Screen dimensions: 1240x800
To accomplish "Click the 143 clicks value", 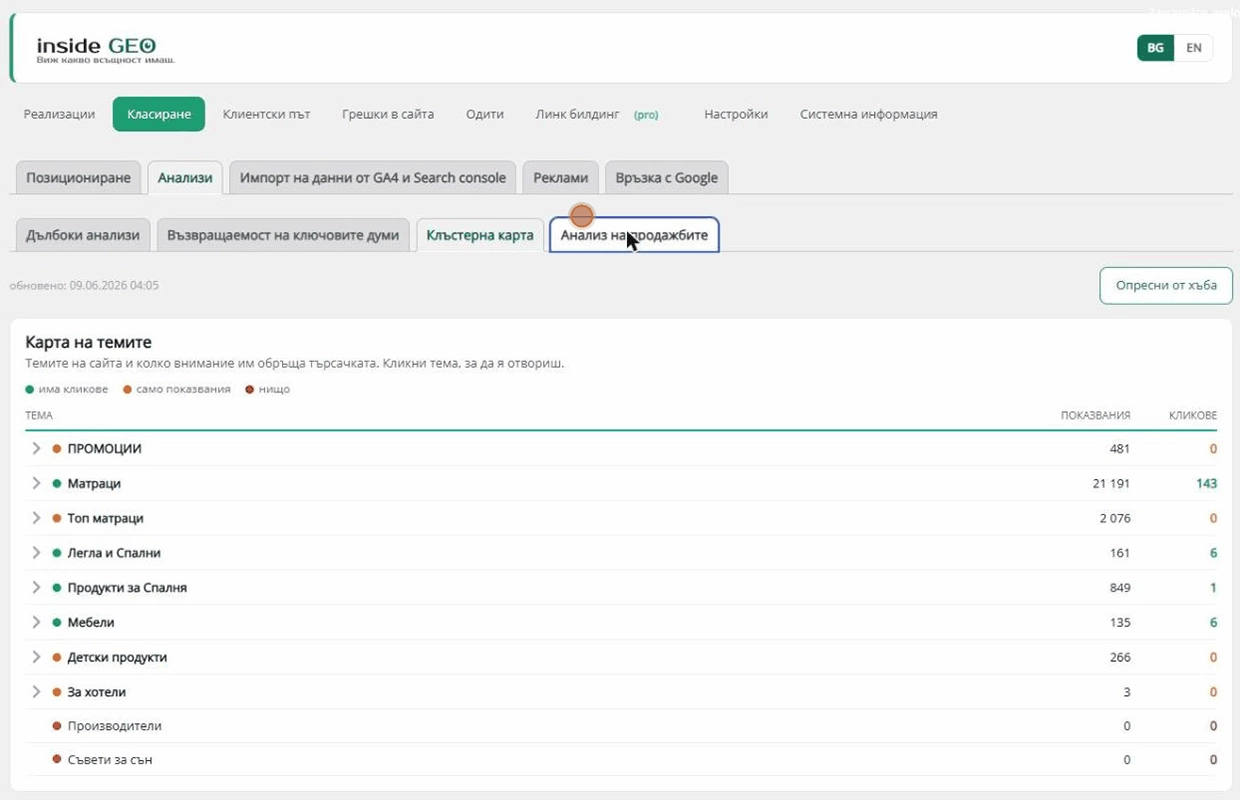I will point(1206,484).
